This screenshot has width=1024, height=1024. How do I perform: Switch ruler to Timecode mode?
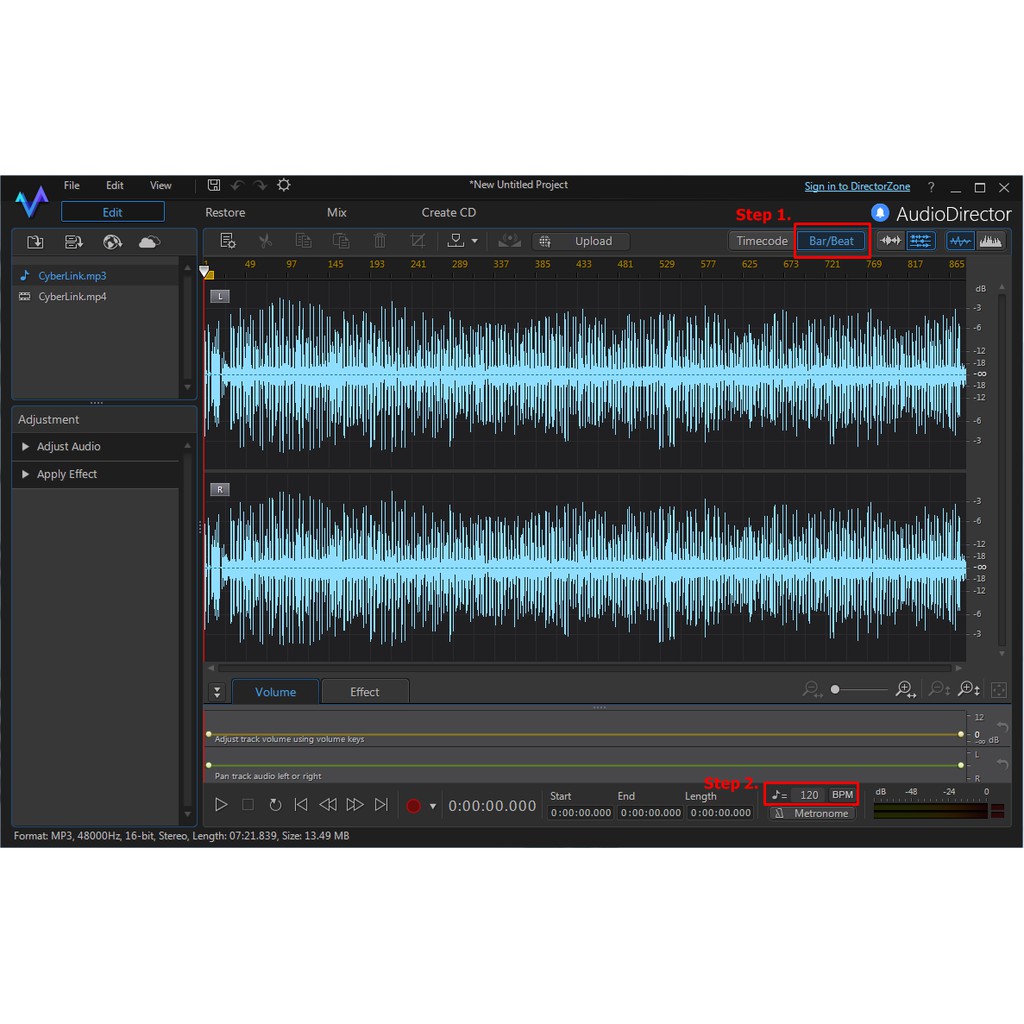tap(762, 241)
